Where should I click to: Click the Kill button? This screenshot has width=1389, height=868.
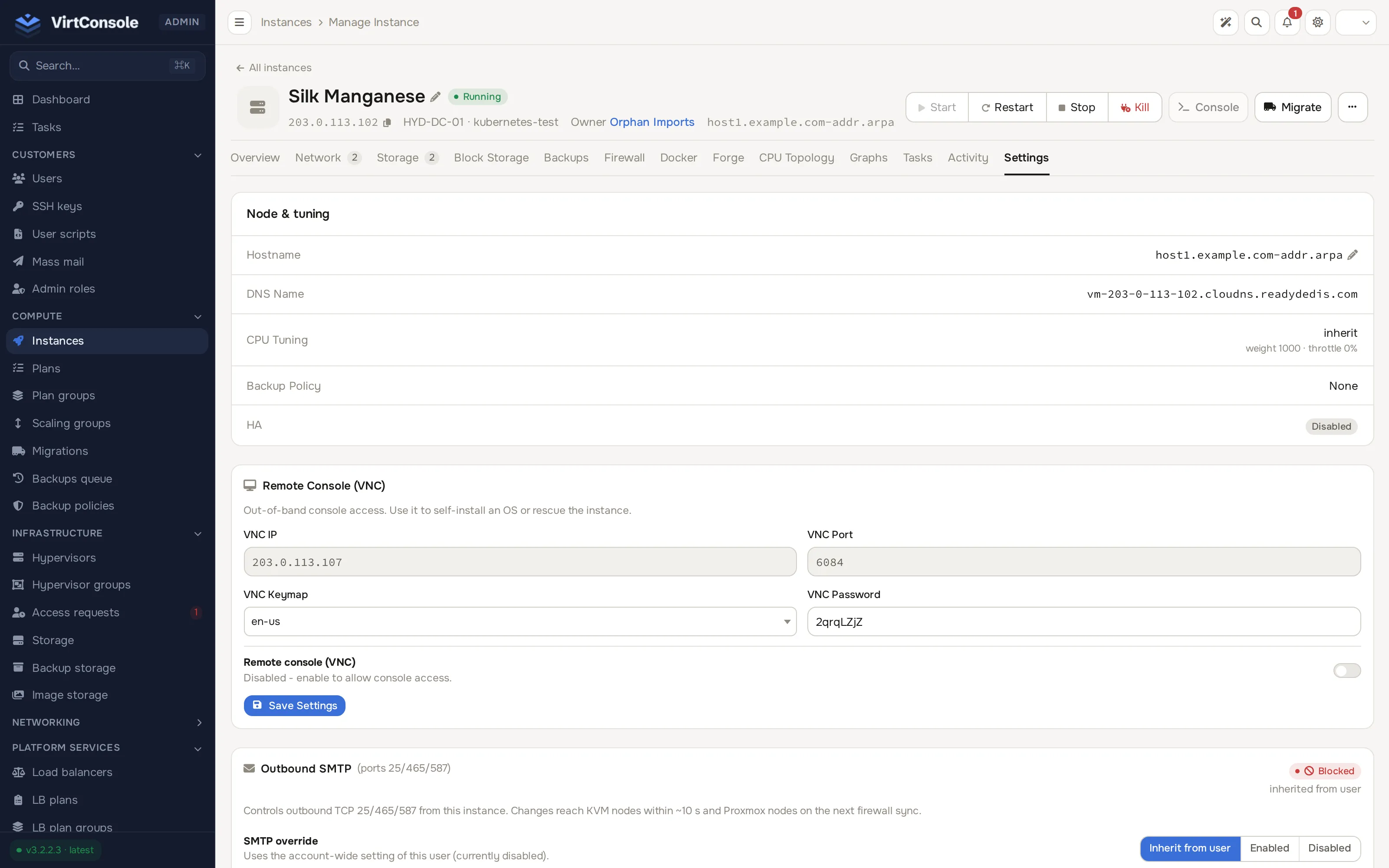click(1134, 107)
